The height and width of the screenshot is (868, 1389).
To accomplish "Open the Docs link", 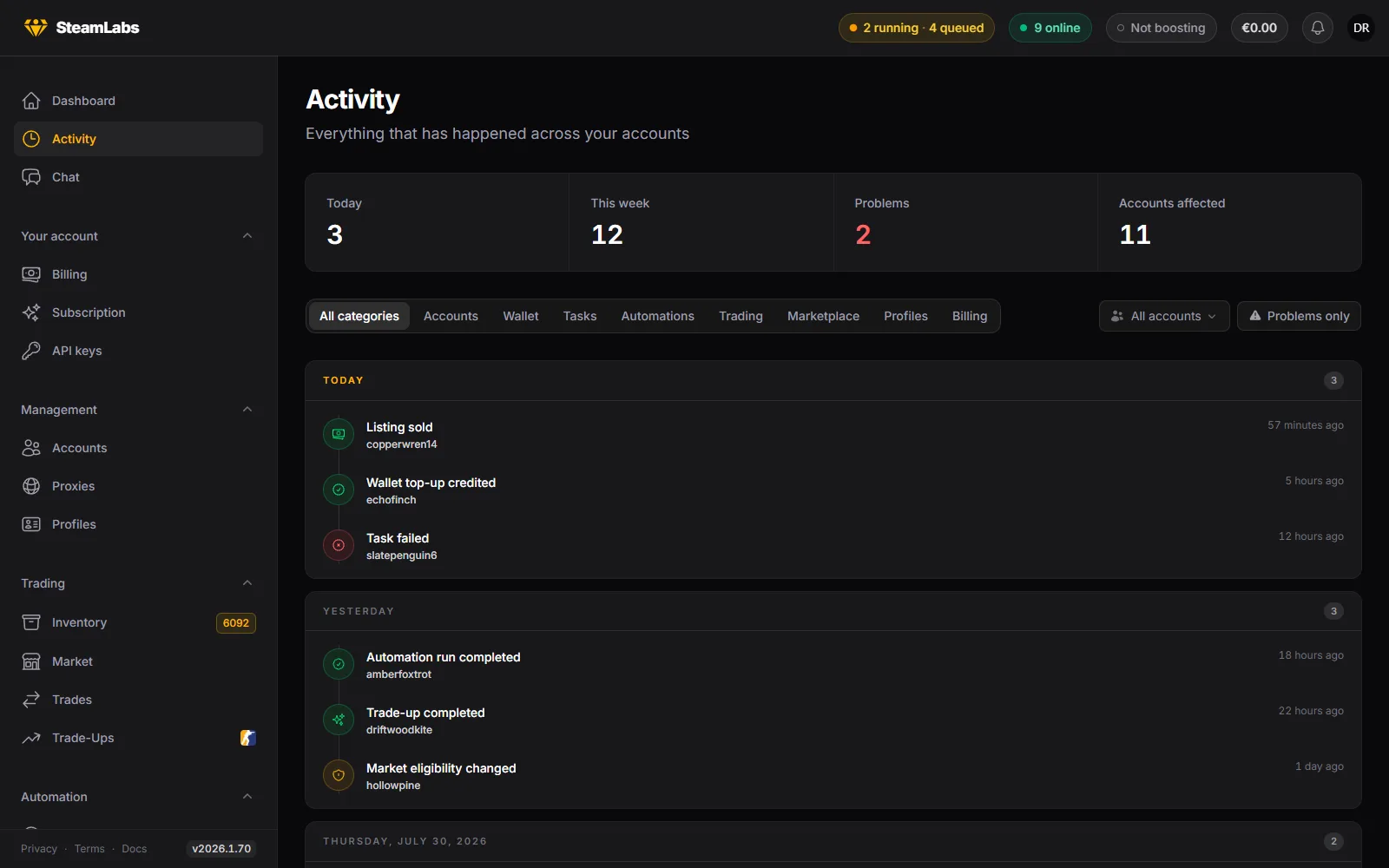I will [135, 849].
